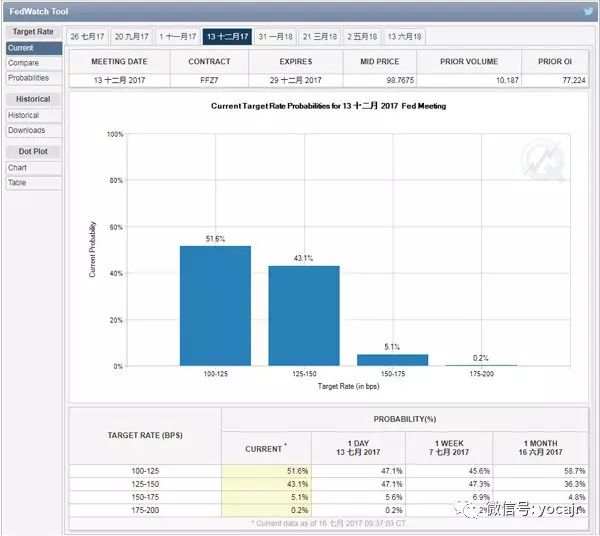Open the Dot Plot Chart item
This screenshot has width=600, height=536.
click(34, 168)
